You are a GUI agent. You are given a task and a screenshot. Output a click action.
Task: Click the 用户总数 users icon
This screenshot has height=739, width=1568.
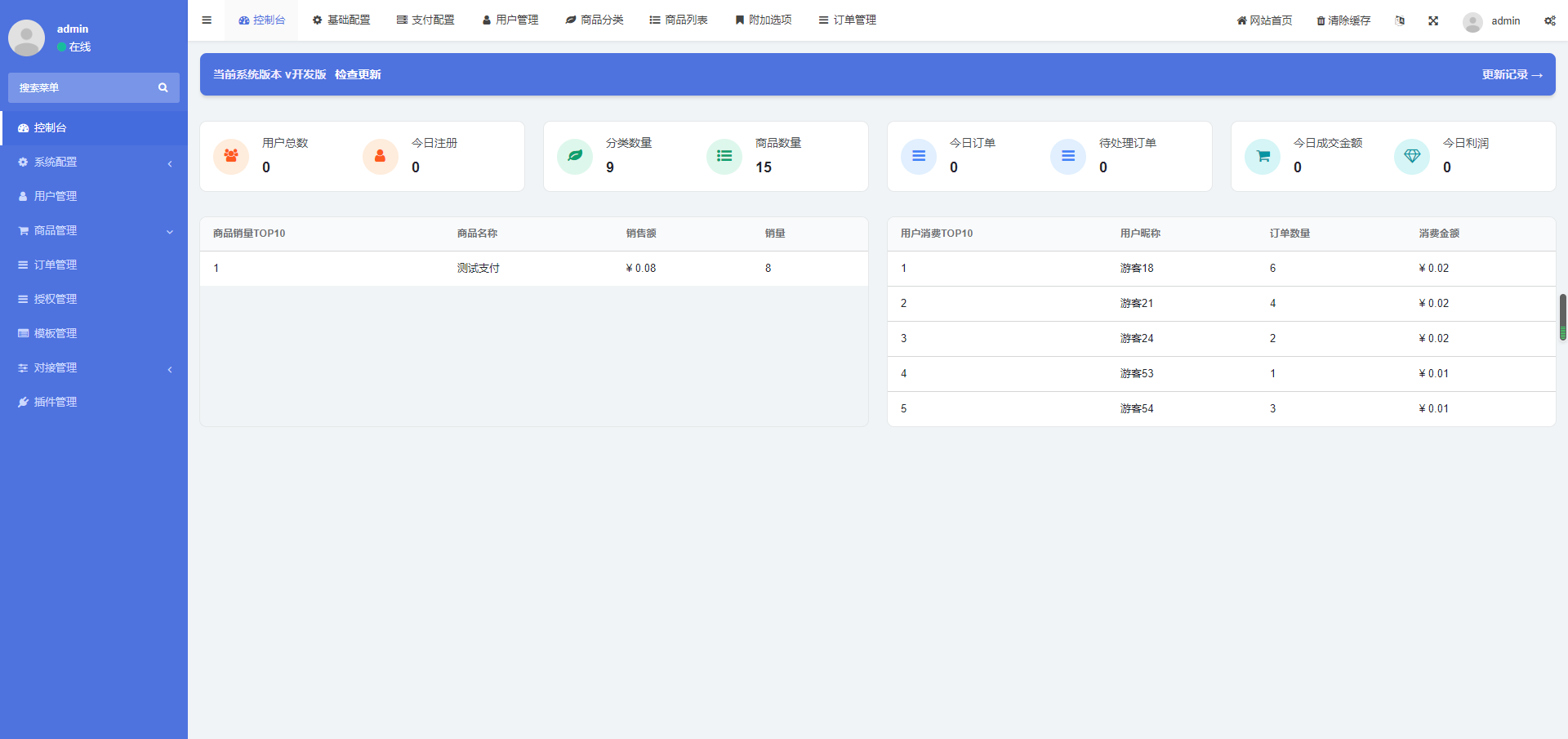[x=231, y=156]
